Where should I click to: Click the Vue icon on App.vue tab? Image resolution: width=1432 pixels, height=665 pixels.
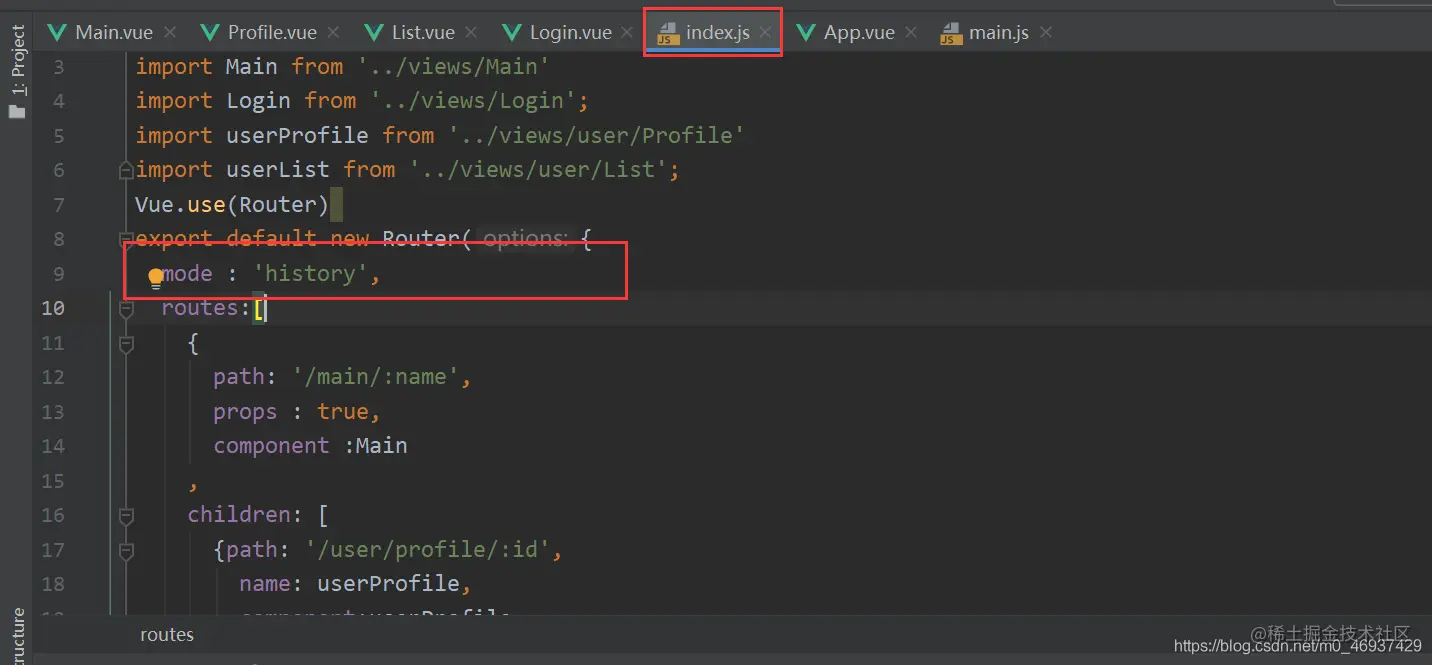(x=806, y=32)
